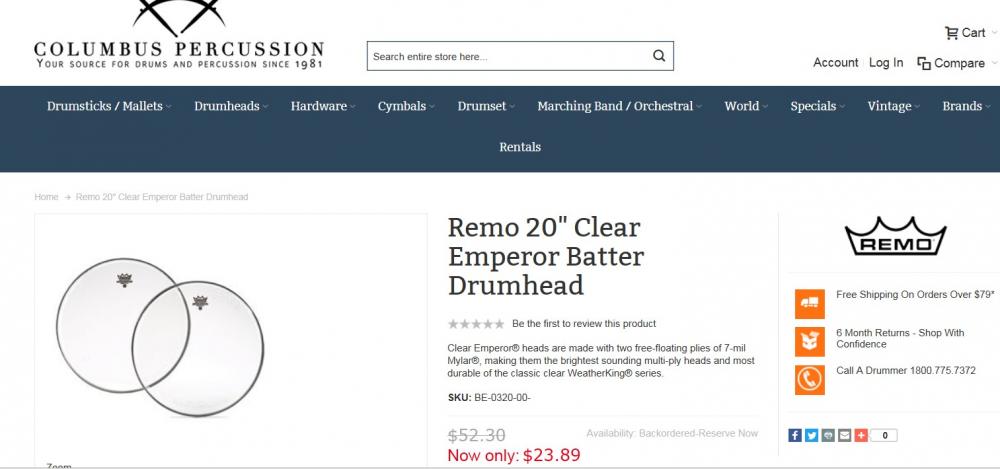
Task: Click the Compare squares icon
Action: (924, 63)
